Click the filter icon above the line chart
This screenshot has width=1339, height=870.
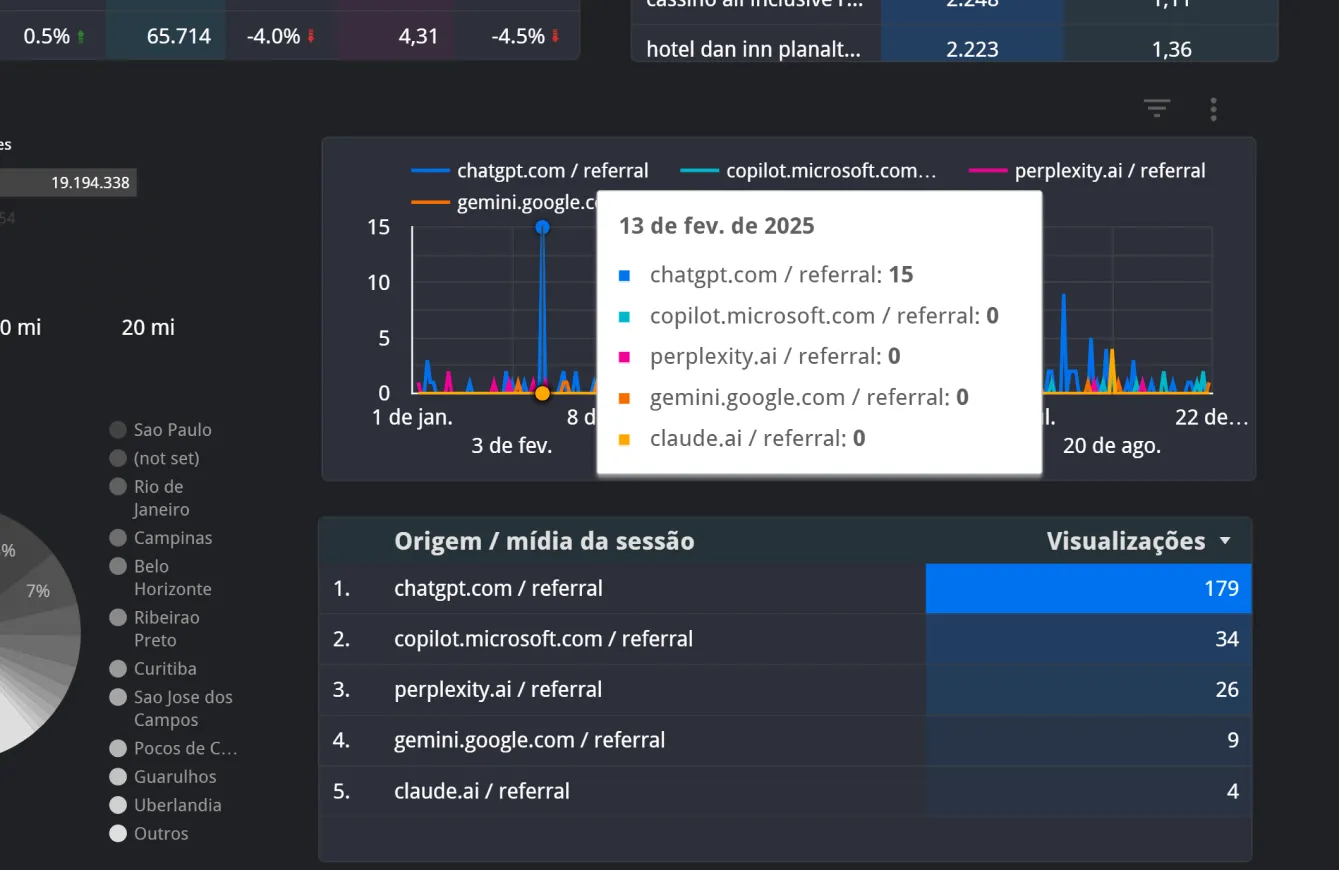coord(1157,109)
